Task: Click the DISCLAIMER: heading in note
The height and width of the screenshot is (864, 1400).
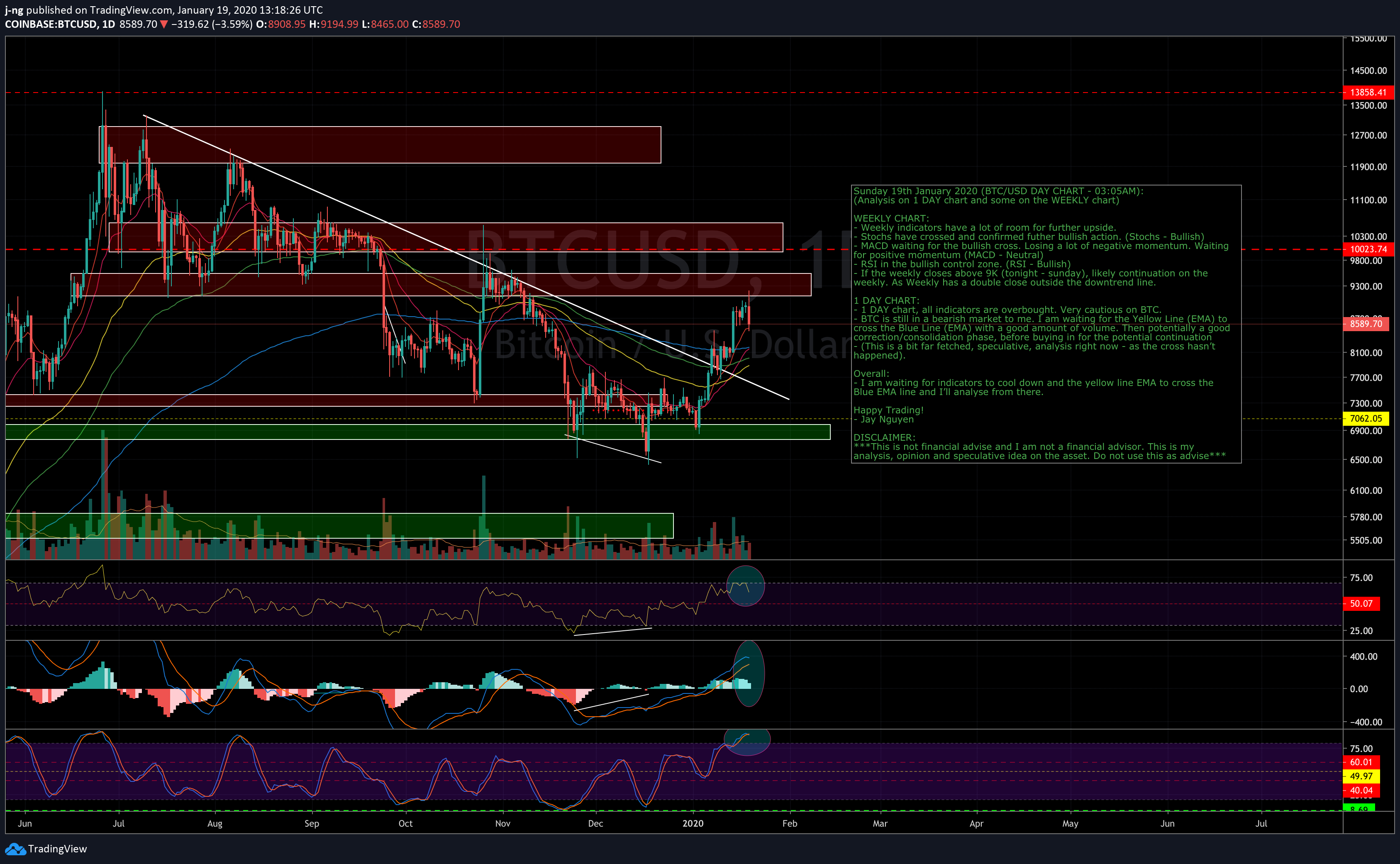Action: pos(884,438)
